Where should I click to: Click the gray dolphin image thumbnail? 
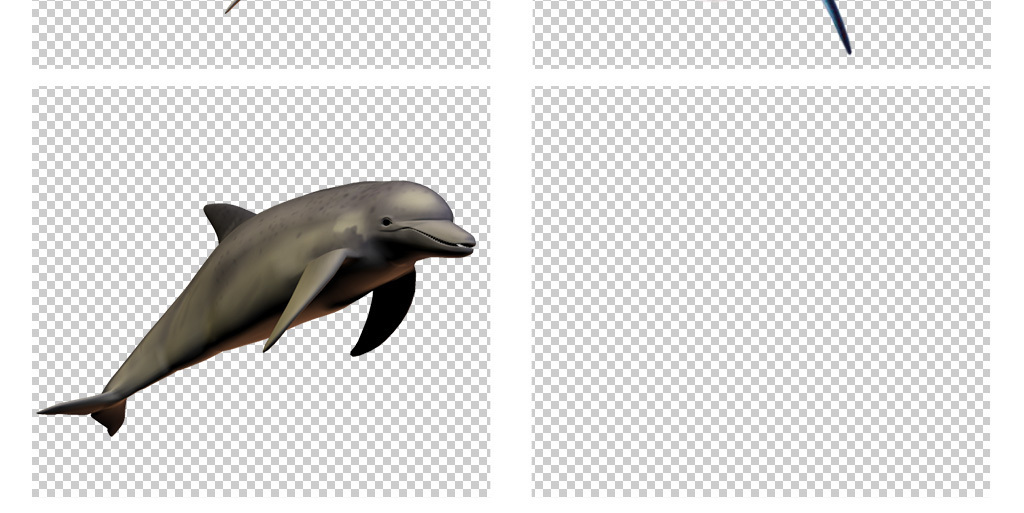[x=261, y=291]
